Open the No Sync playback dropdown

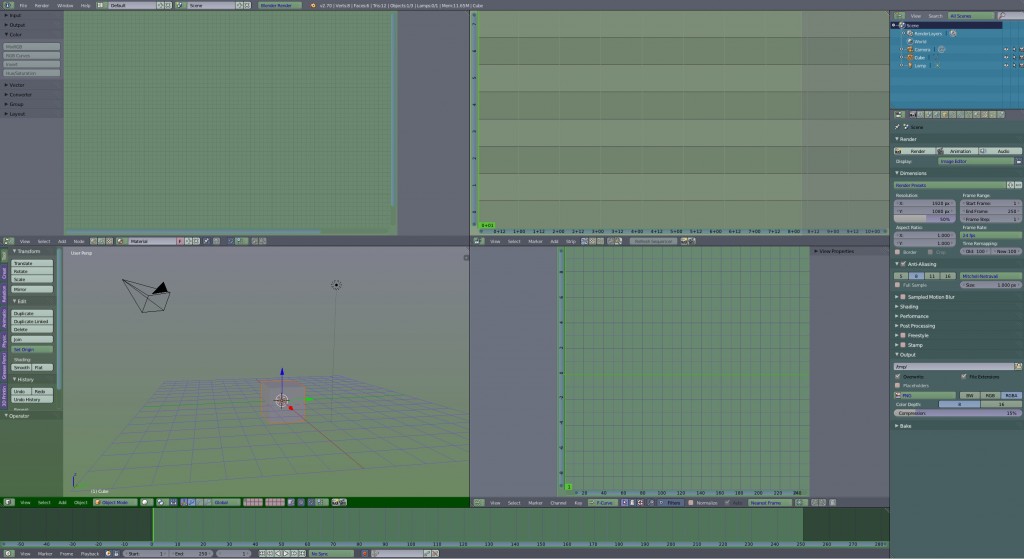(x=330, y=554)
